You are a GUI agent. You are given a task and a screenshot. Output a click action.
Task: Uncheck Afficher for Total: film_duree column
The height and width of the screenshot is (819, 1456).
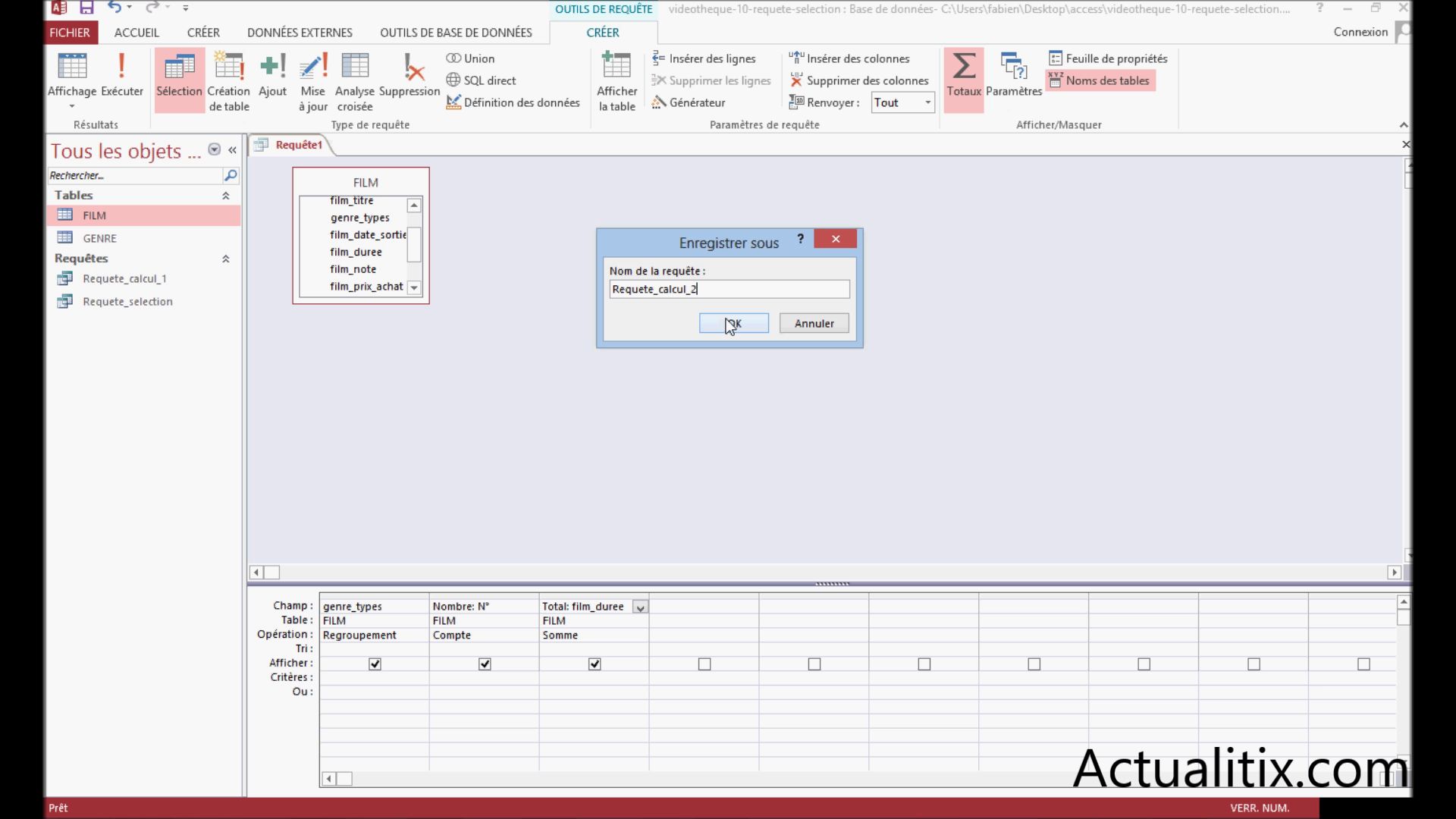tap(595, 664)
